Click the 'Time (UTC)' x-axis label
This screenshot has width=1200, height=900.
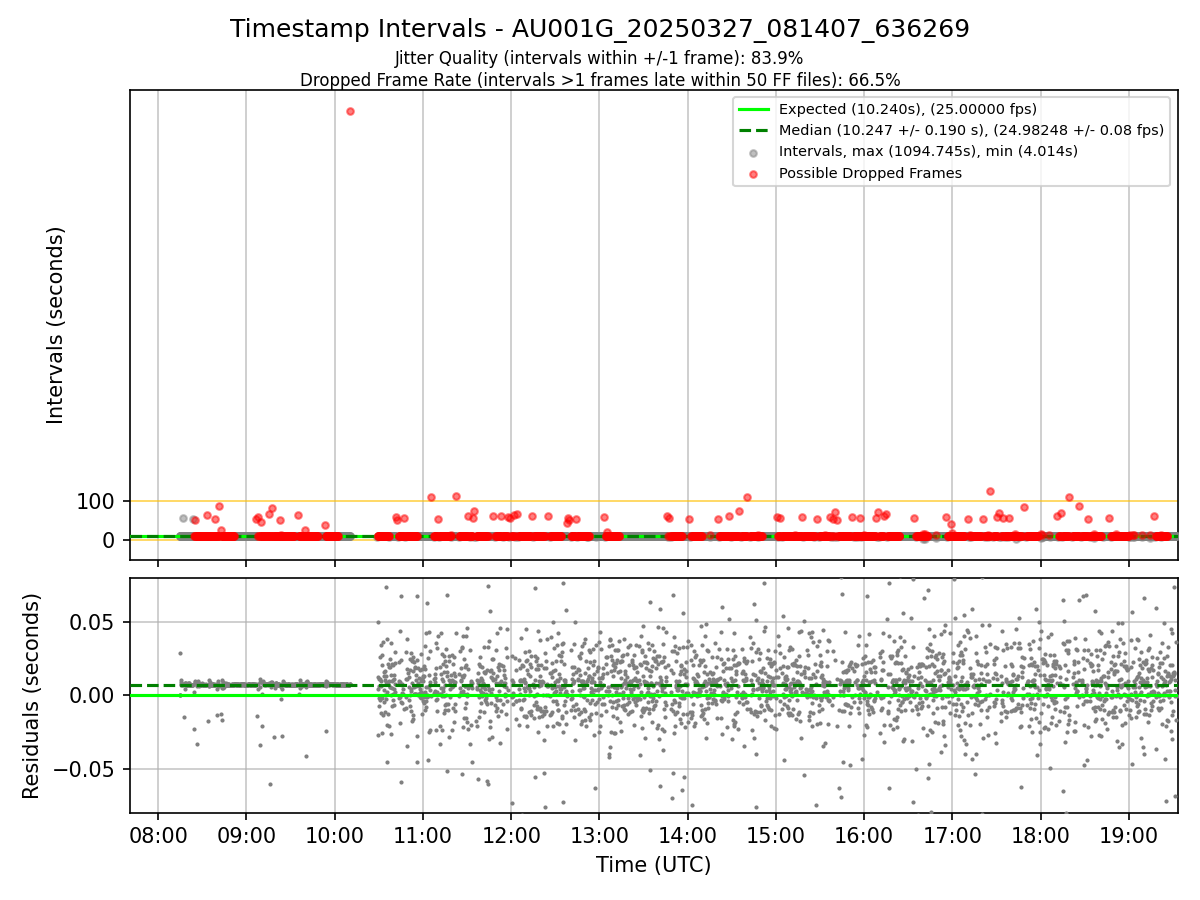tap(653, 865)
